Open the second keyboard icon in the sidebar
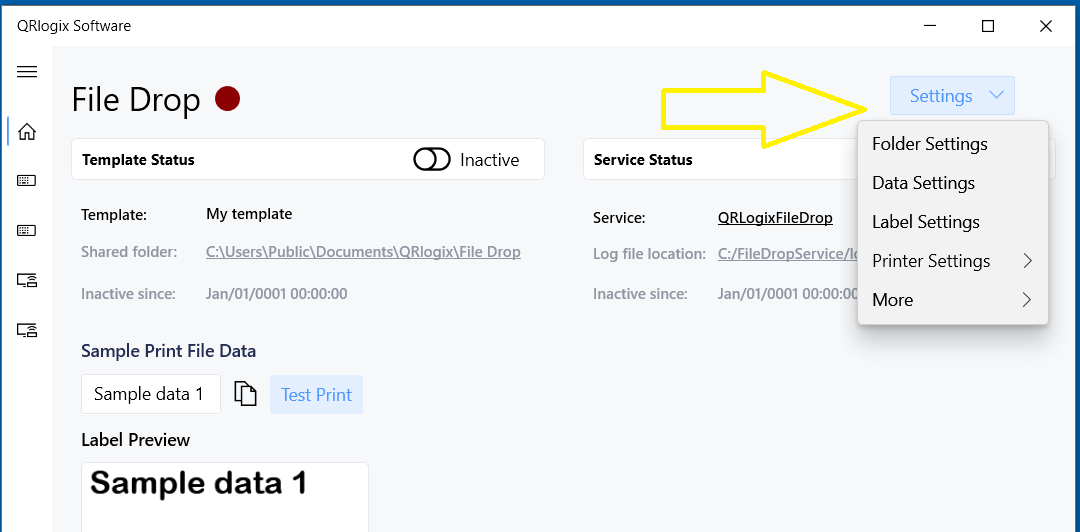Image resolution: width=1080 pixels, height=532 pixels. pos(27,230)
